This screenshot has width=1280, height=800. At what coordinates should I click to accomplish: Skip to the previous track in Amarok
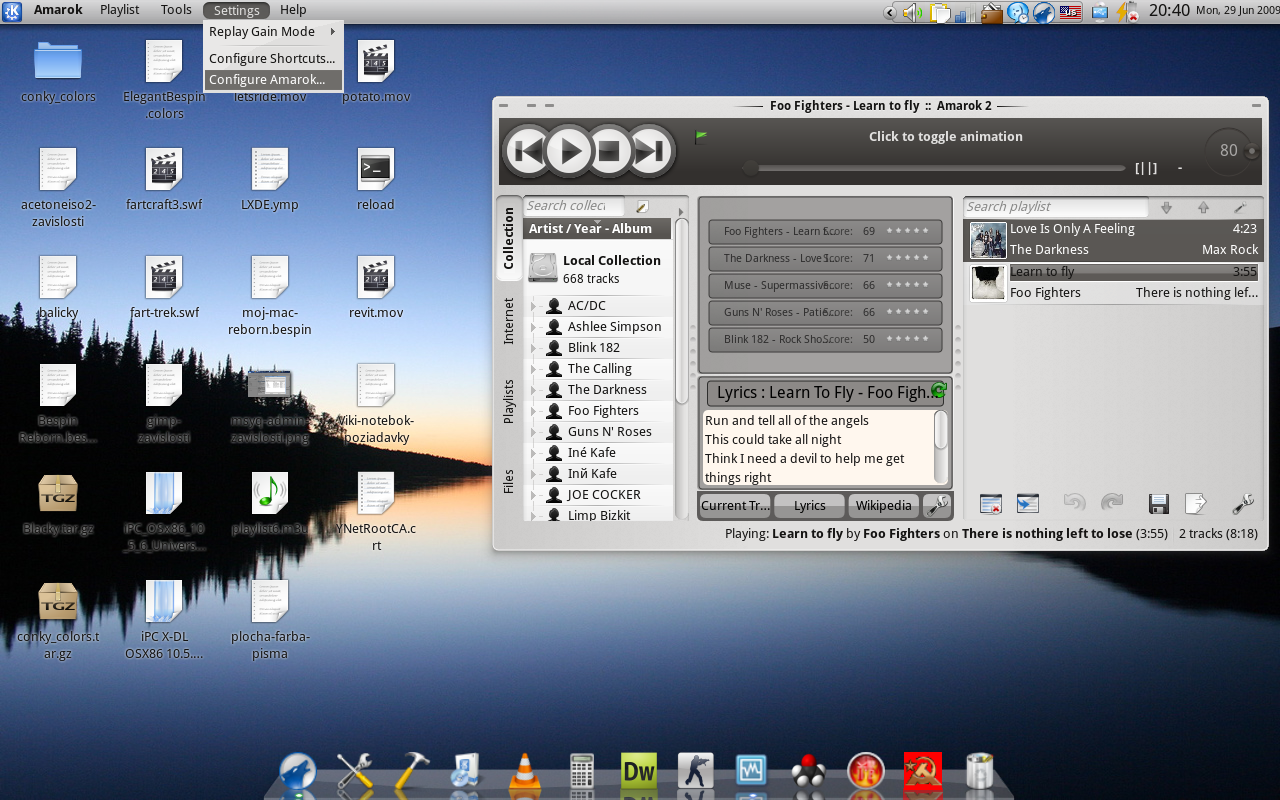526,151
